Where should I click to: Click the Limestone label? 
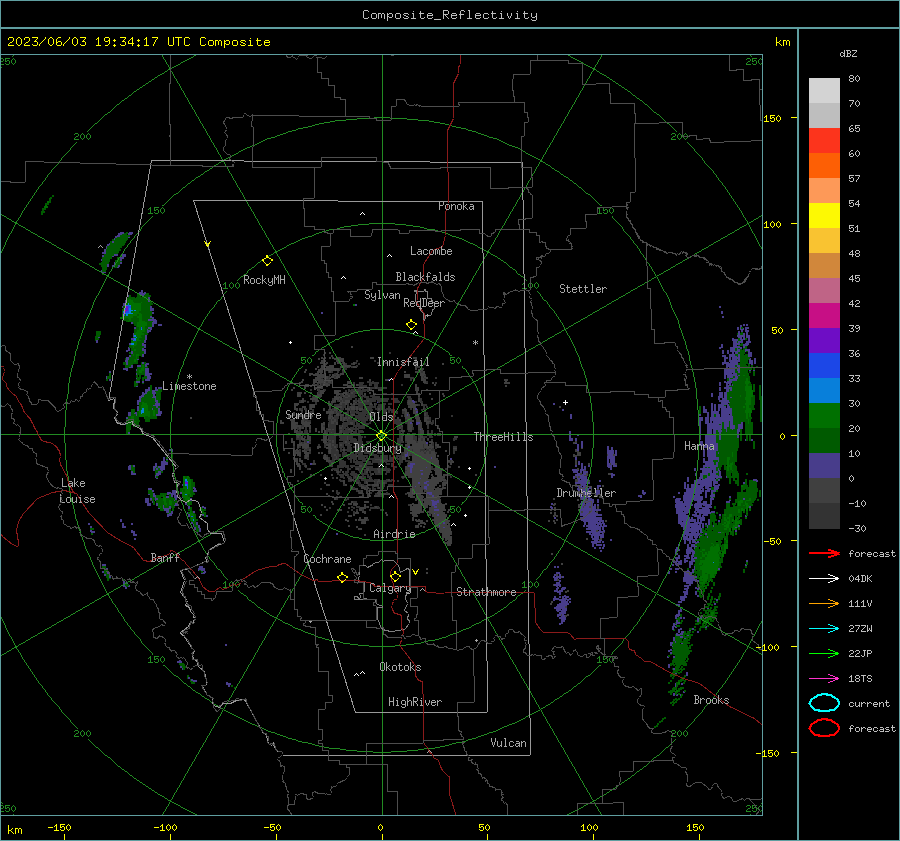point(189,386)
